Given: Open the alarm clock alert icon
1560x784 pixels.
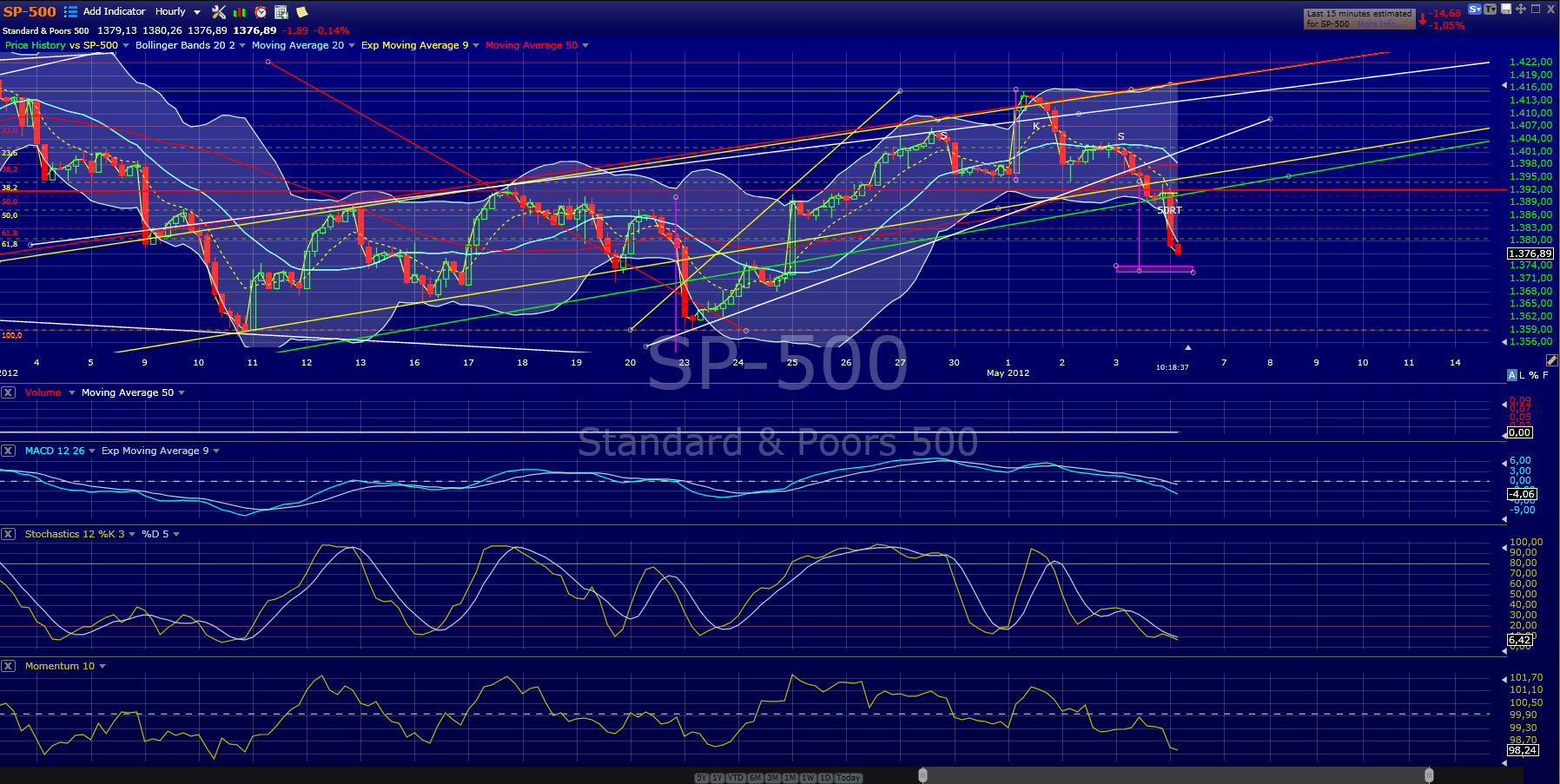Looking at the screenshot, I should coord(261,12).
